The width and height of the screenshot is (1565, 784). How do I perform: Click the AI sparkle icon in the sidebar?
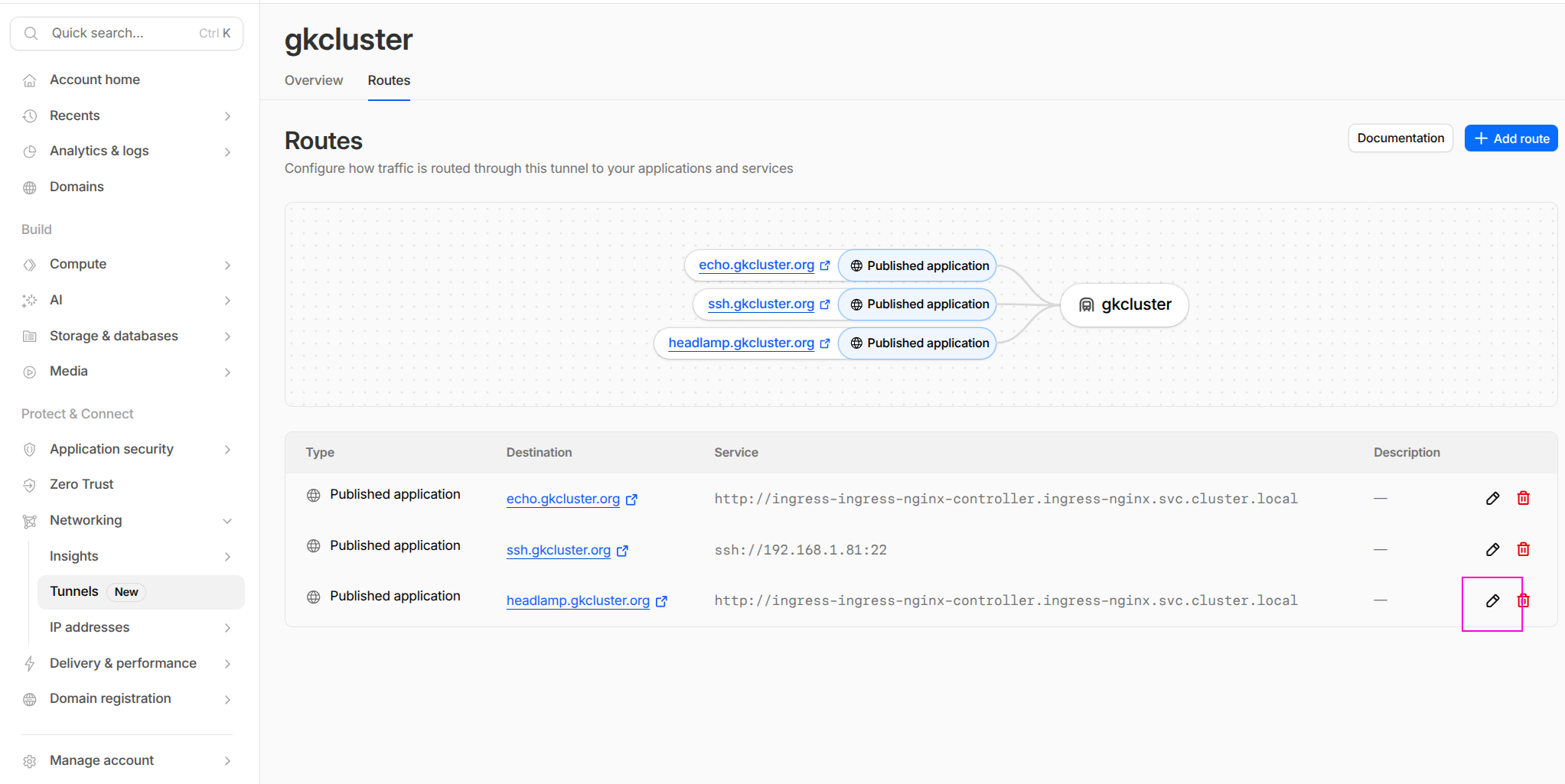(x=29, y=300)
